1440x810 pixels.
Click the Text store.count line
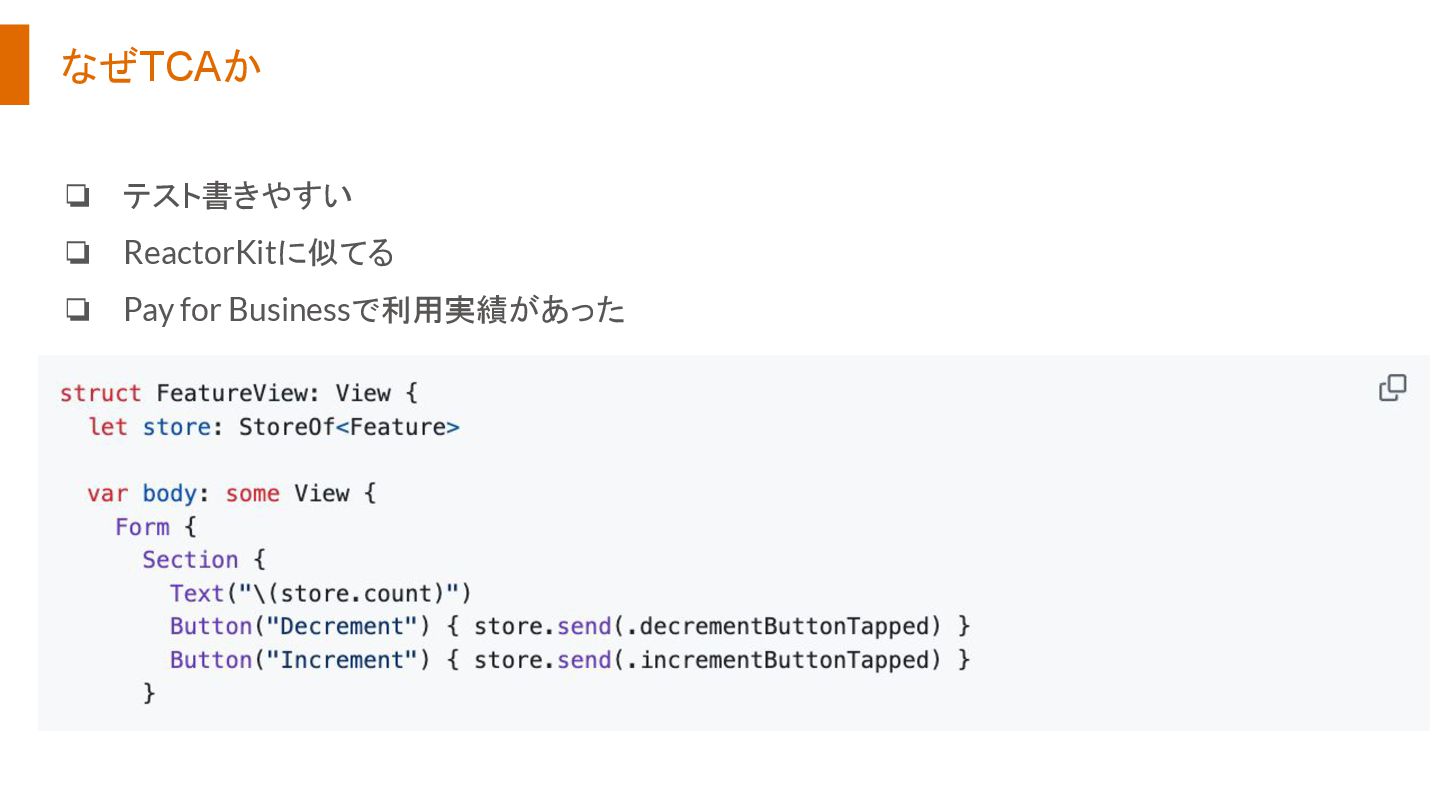(x=320, y=593)
